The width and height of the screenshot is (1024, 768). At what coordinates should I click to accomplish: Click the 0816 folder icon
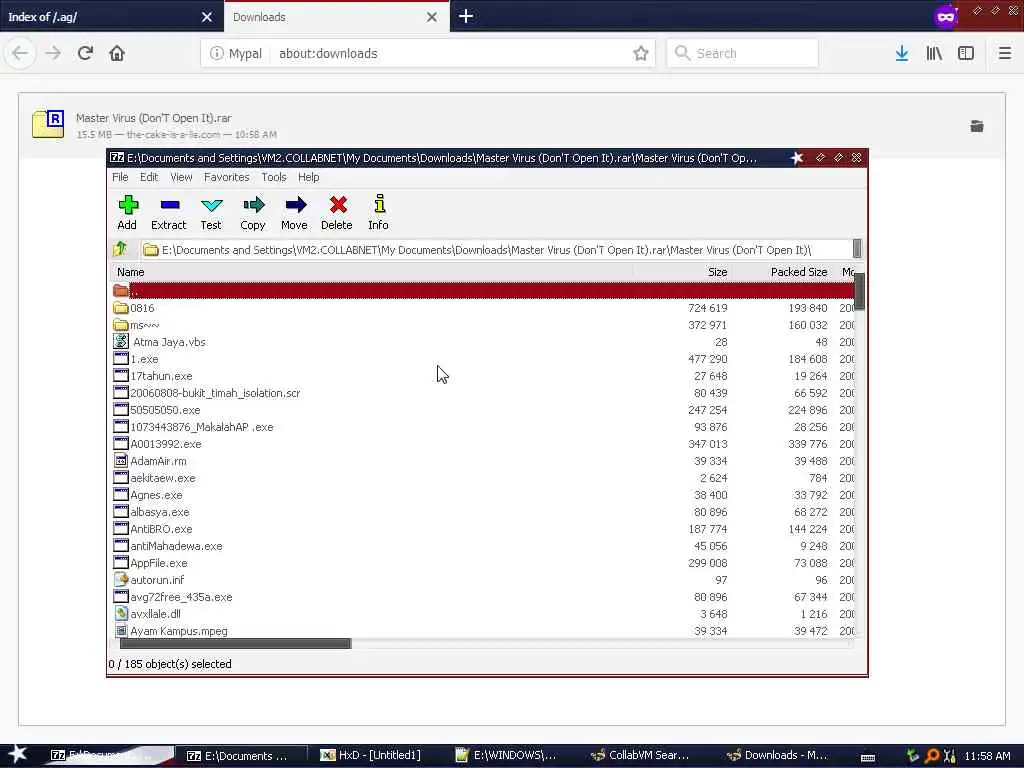point(121,308)
